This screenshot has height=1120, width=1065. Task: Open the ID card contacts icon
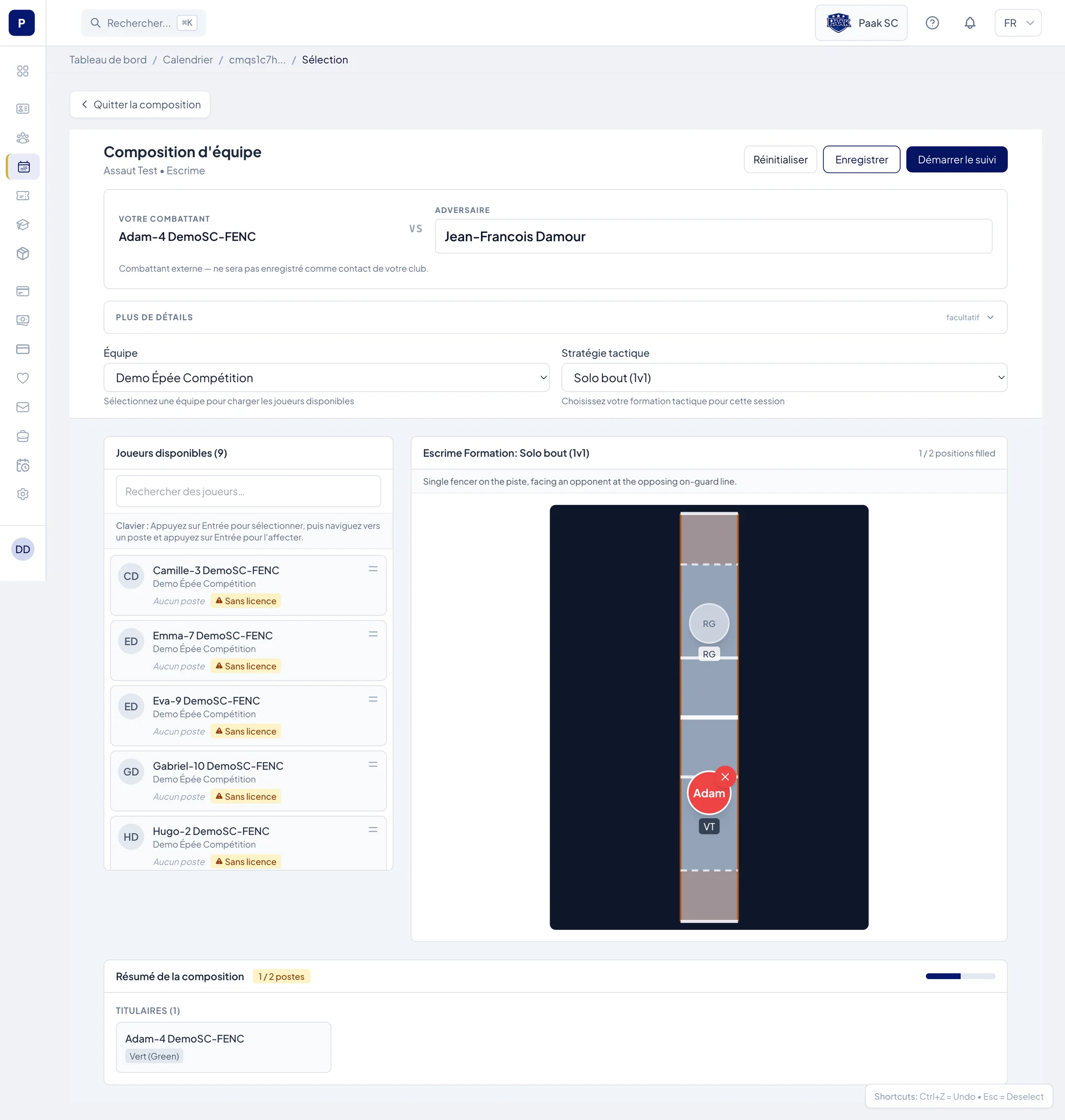coord(23,108)
